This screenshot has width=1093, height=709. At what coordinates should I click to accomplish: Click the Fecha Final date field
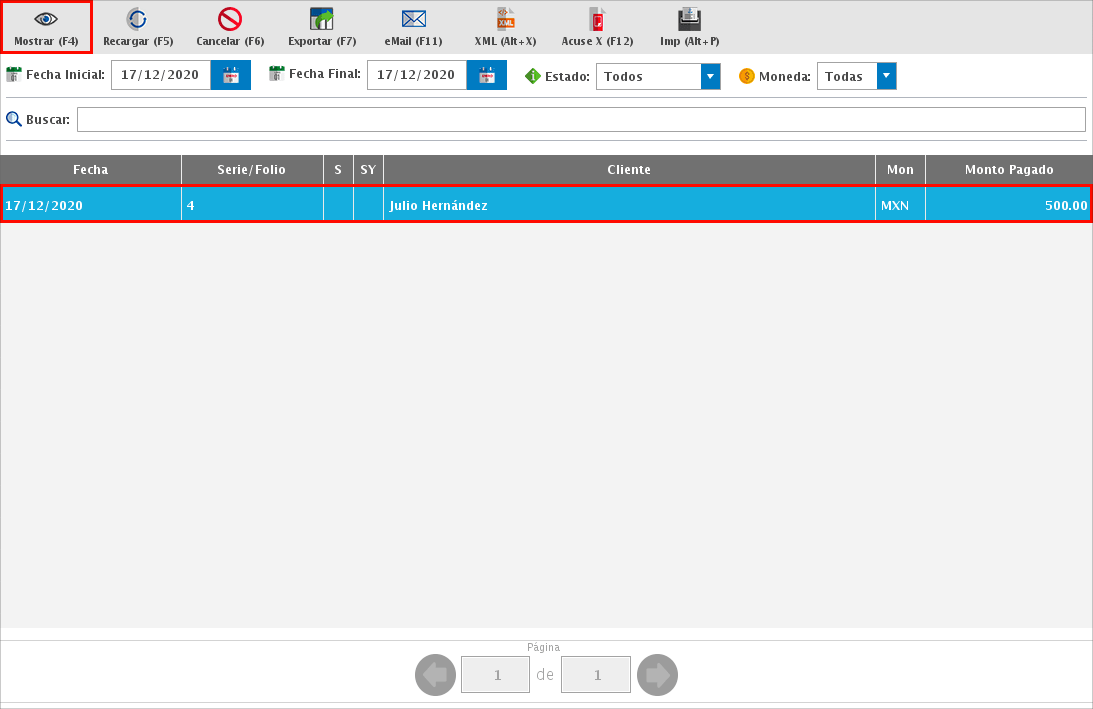417,76
